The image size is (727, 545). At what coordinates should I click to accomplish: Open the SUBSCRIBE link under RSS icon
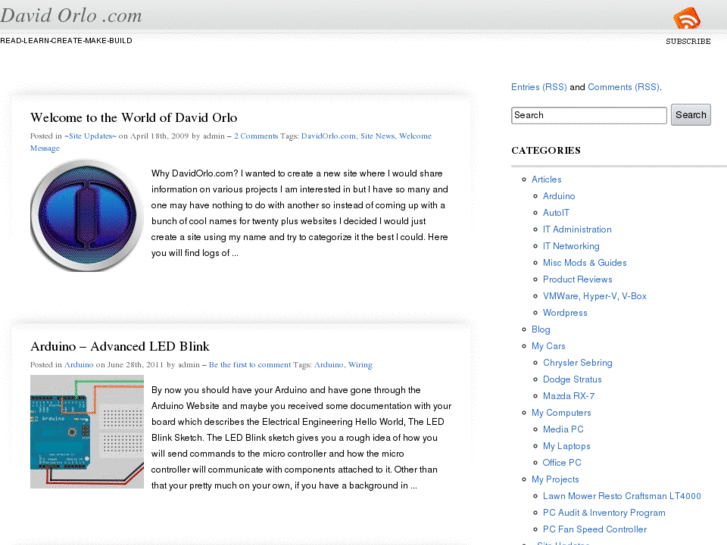tap(688, 41)
